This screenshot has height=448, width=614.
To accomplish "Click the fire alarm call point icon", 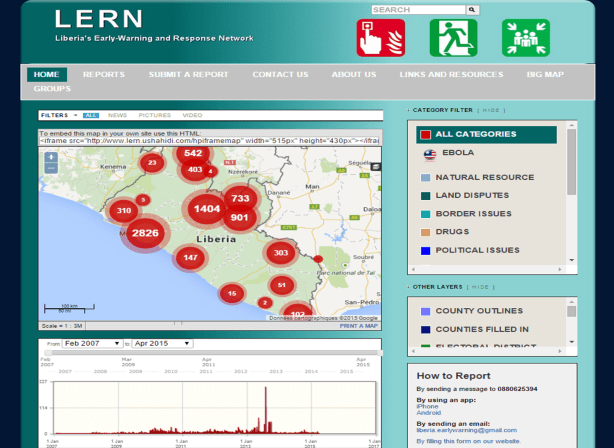I will coord(381,38).
